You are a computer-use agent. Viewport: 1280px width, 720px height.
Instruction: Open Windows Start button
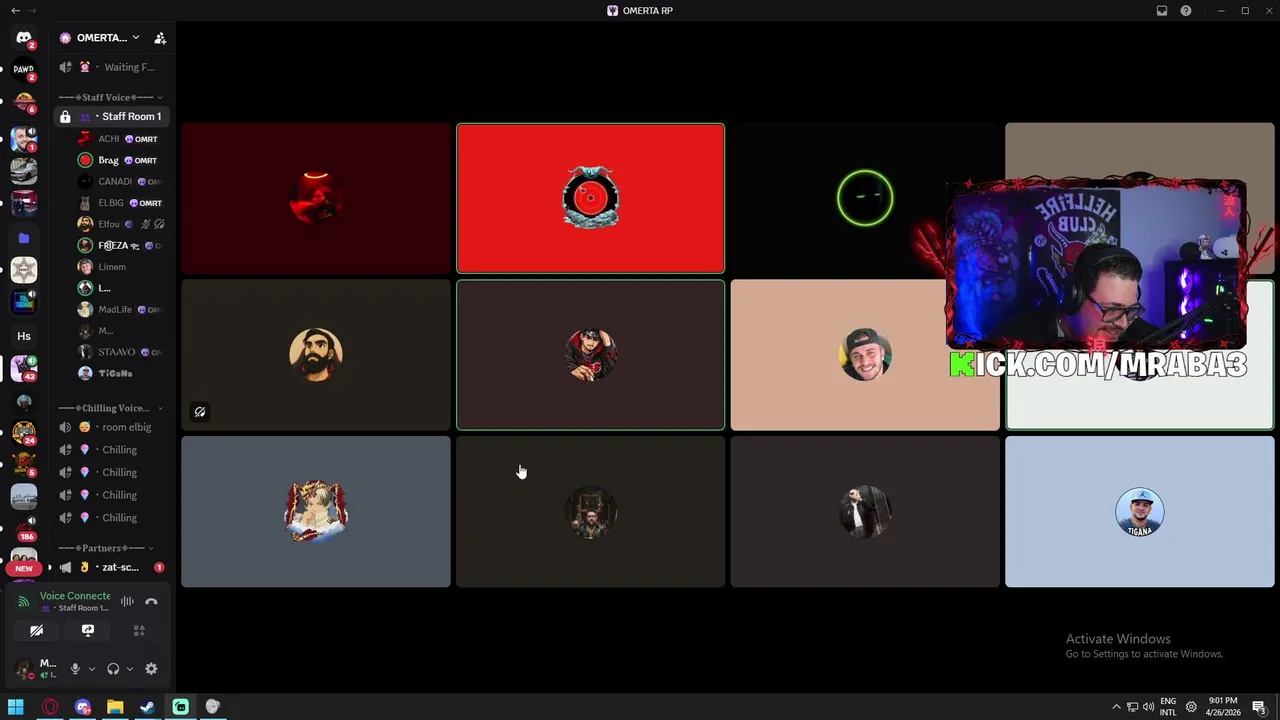pos(16,707)
